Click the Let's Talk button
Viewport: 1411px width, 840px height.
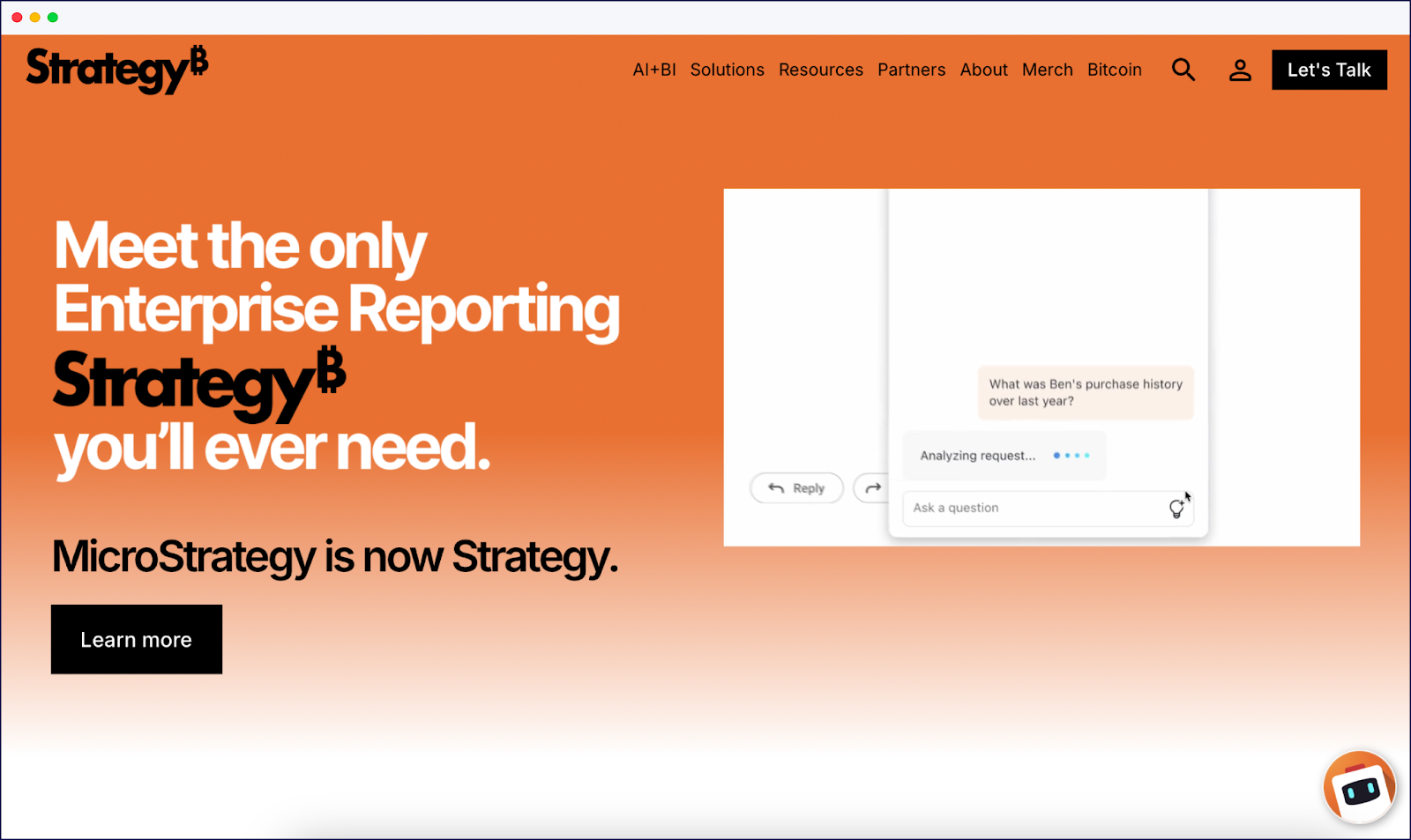pos(1329,70)
